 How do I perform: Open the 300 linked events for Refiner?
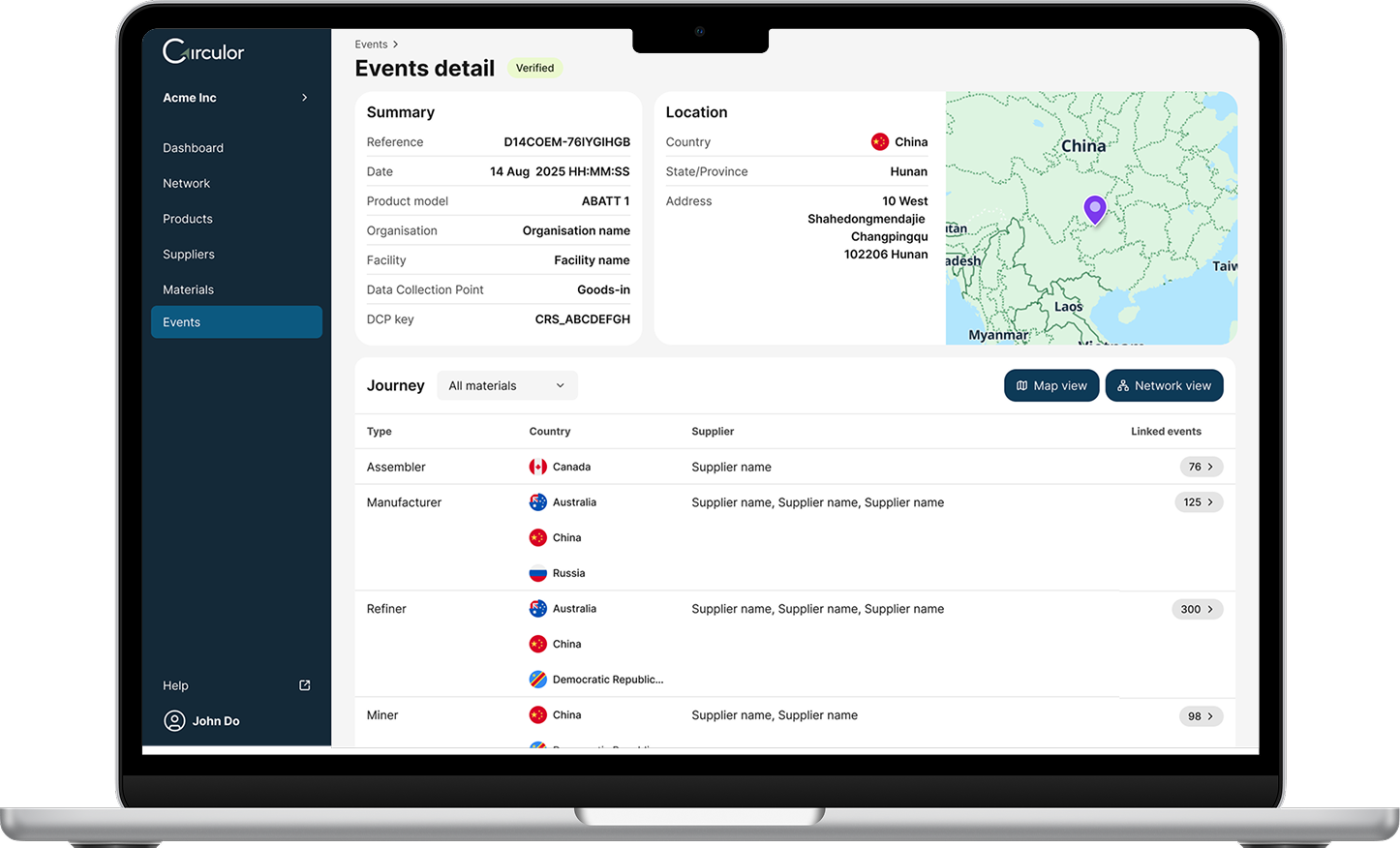[1197, 609]
